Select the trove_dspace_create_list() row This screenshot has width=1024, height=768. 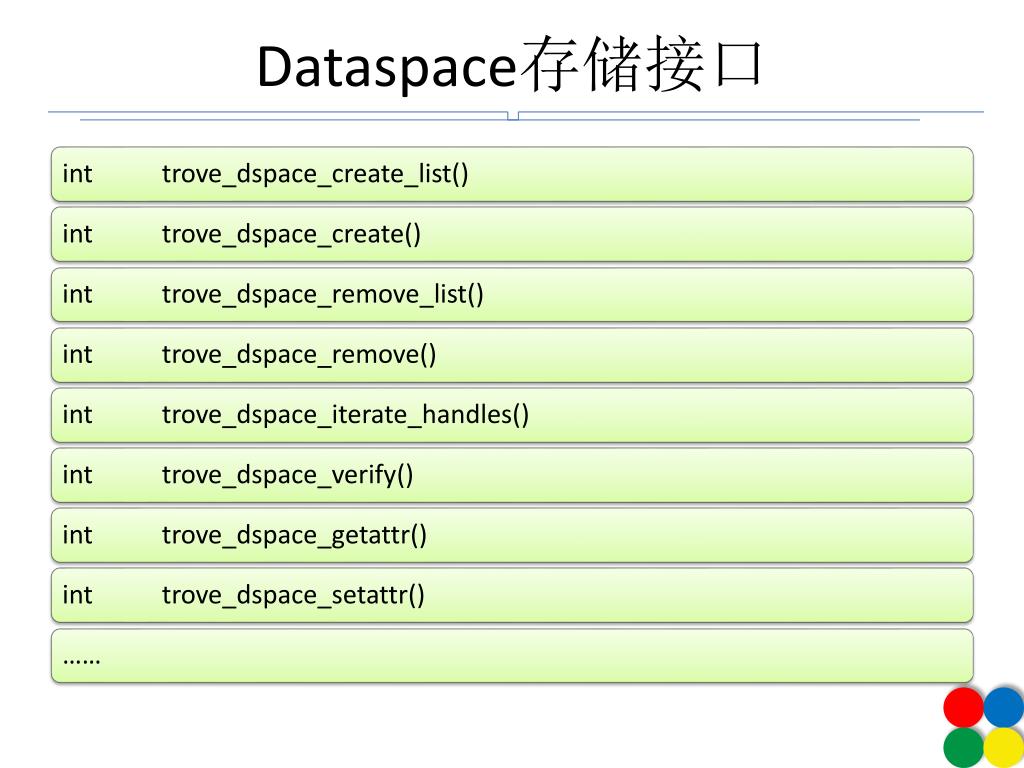pyautogui.click(x=512, y=174)
